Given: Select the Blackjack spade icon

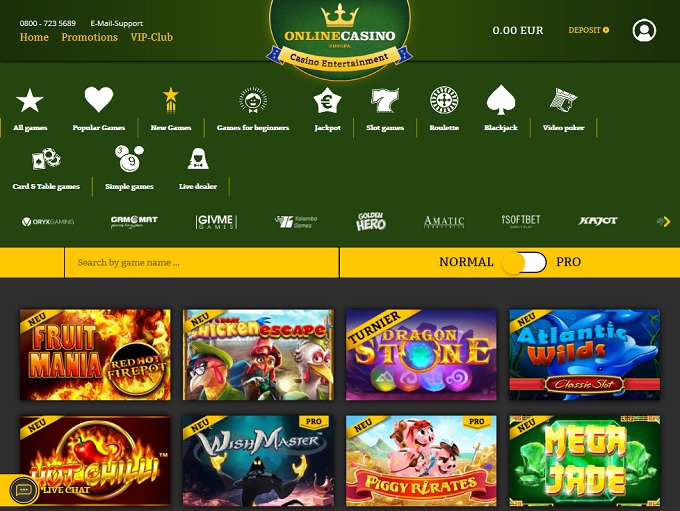Looking at the screenshot, I should pos(501,100).
